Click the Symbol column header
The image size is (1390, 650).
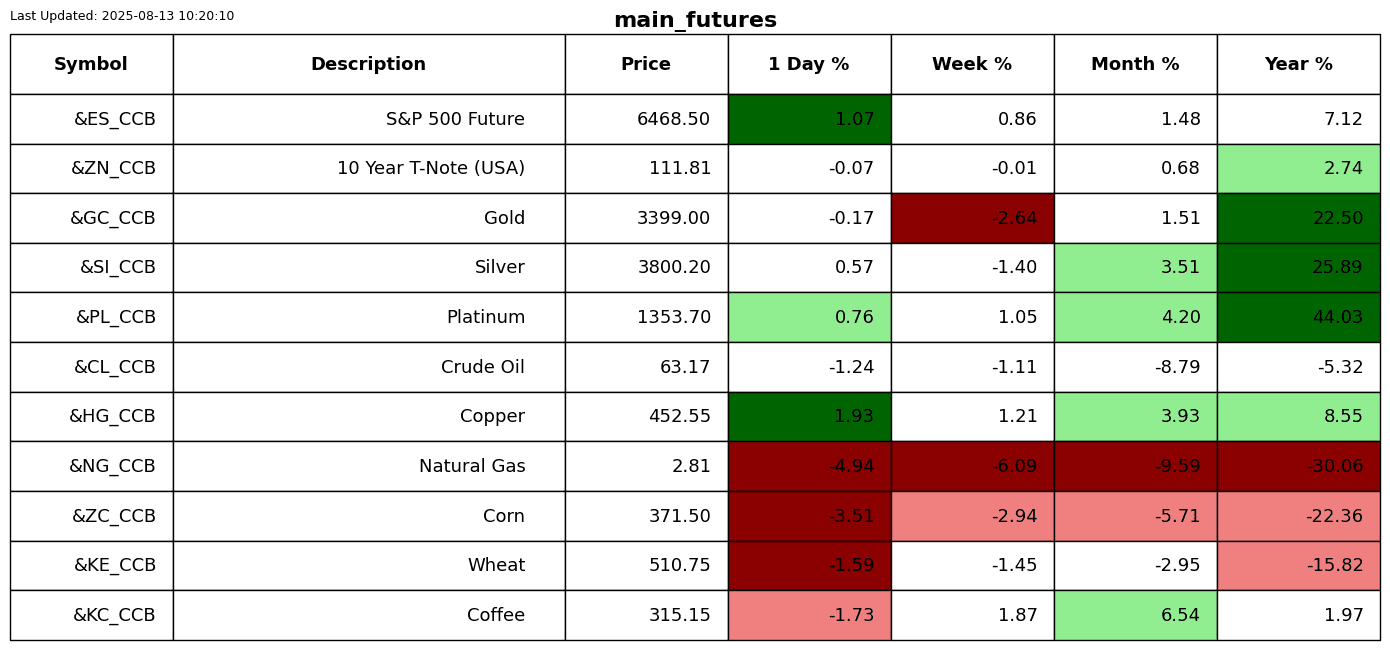tap(91, 64)
